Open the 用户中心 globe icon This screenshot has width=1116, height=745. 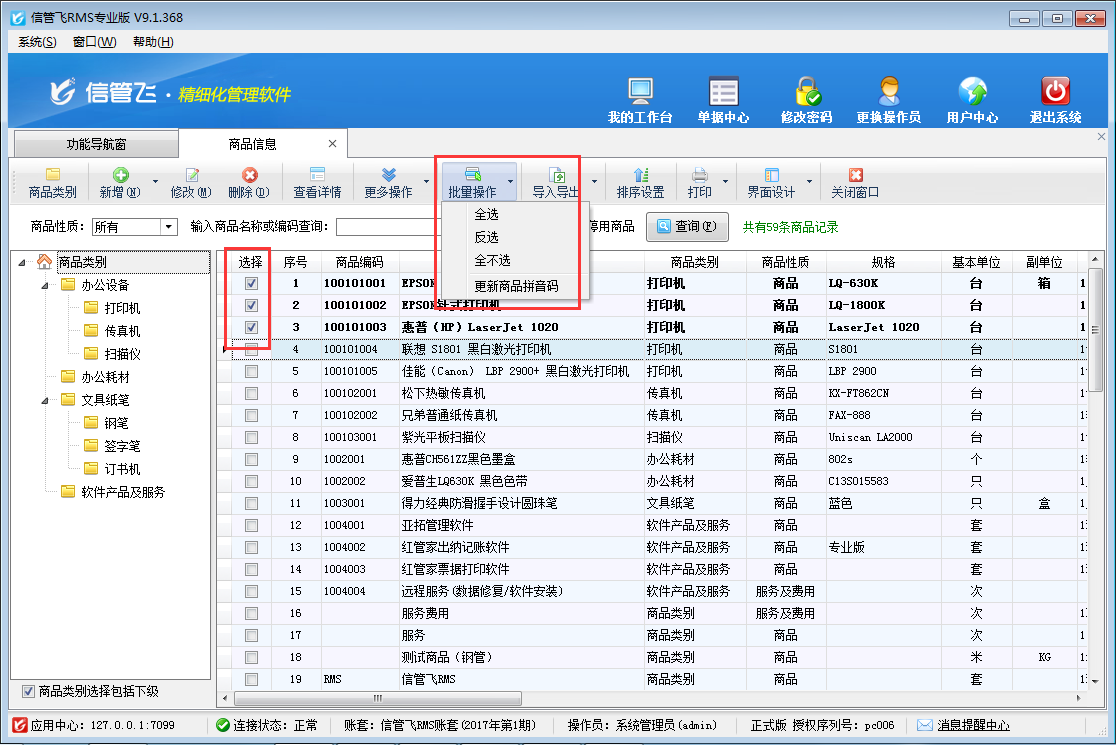[x=972, y=92]
